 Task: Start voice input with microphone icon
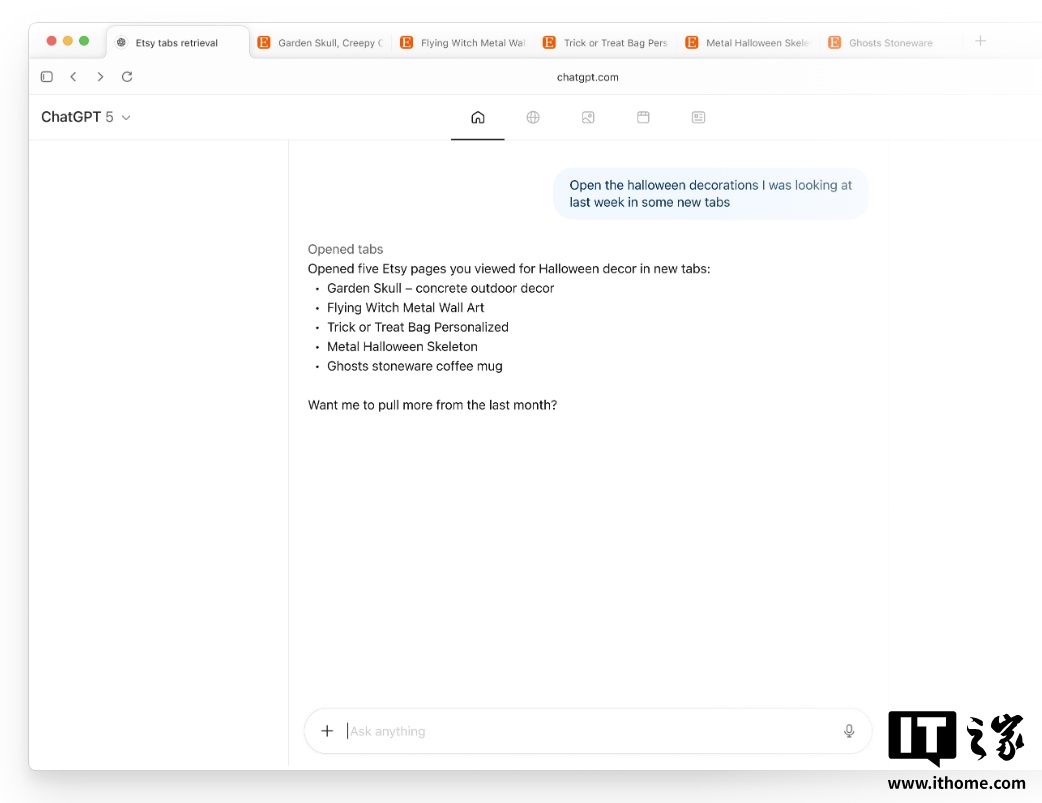coord(849,731)
